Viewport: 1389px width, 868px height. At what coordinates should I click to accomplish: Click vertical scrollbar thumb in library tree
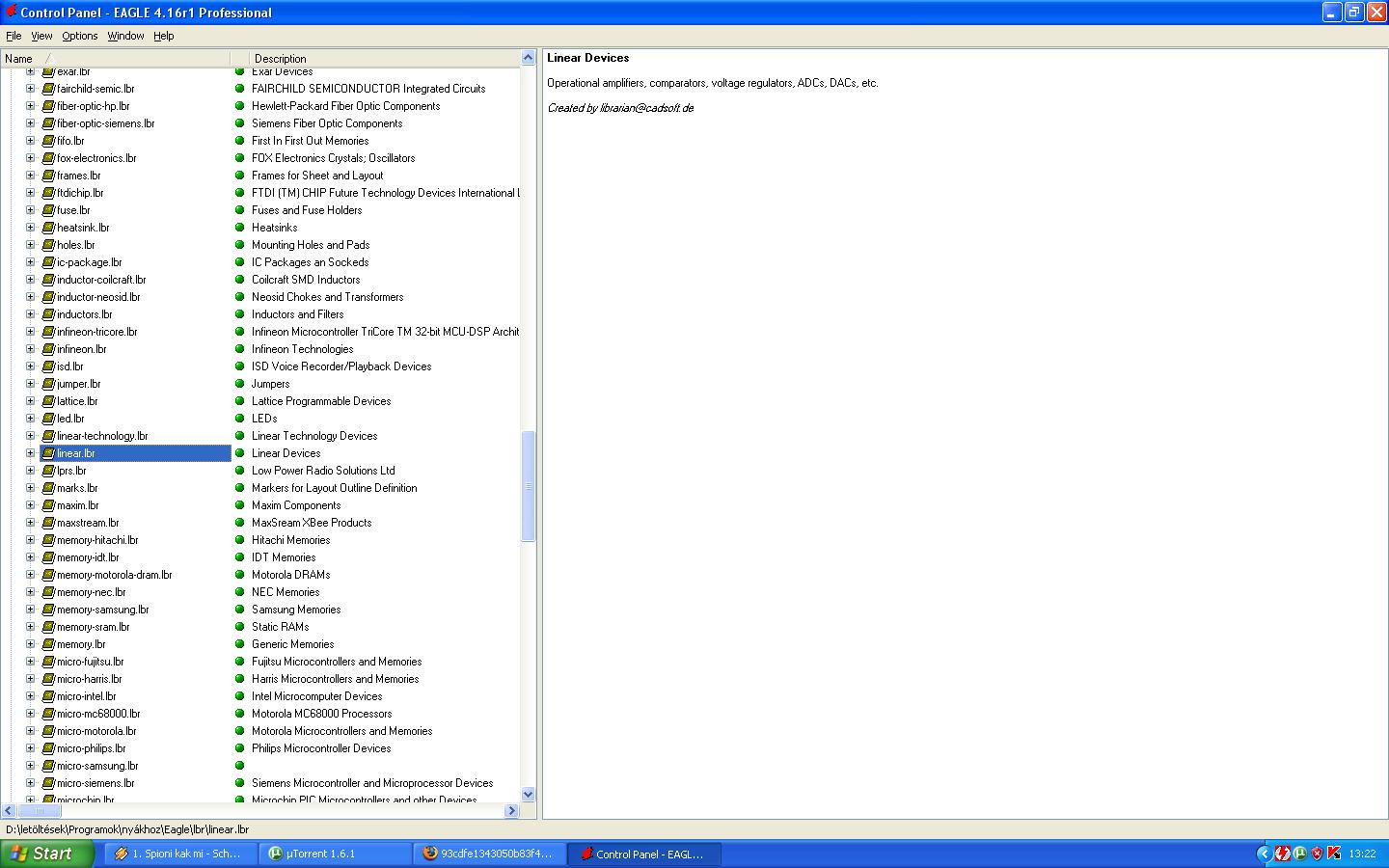pos(528,486)
